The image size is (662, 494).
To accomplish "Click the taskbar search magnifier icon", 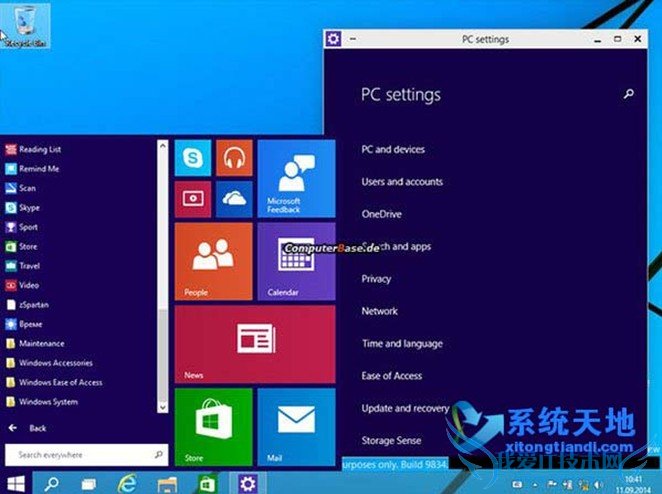I will [52, 483].
